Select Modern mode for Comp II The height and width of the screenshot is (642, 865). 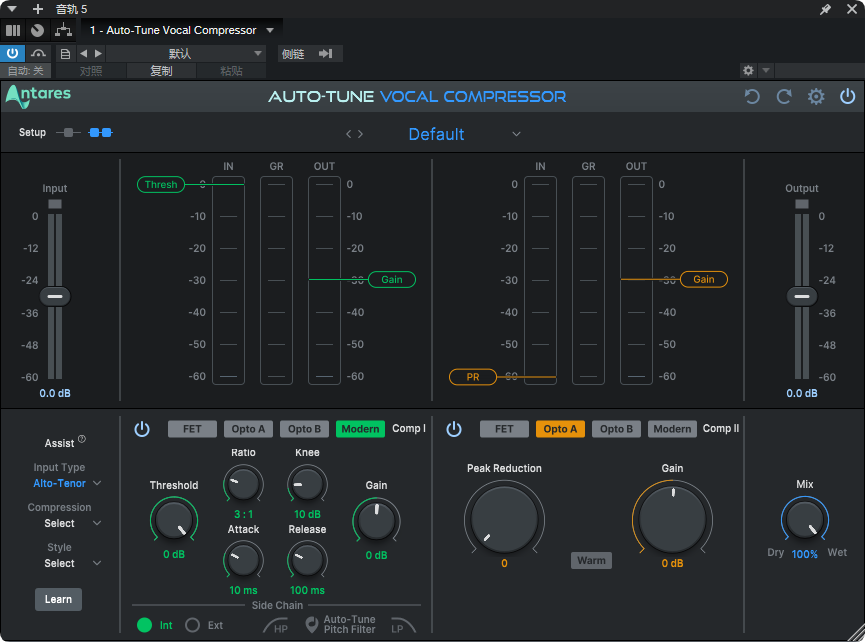(672, 429)
